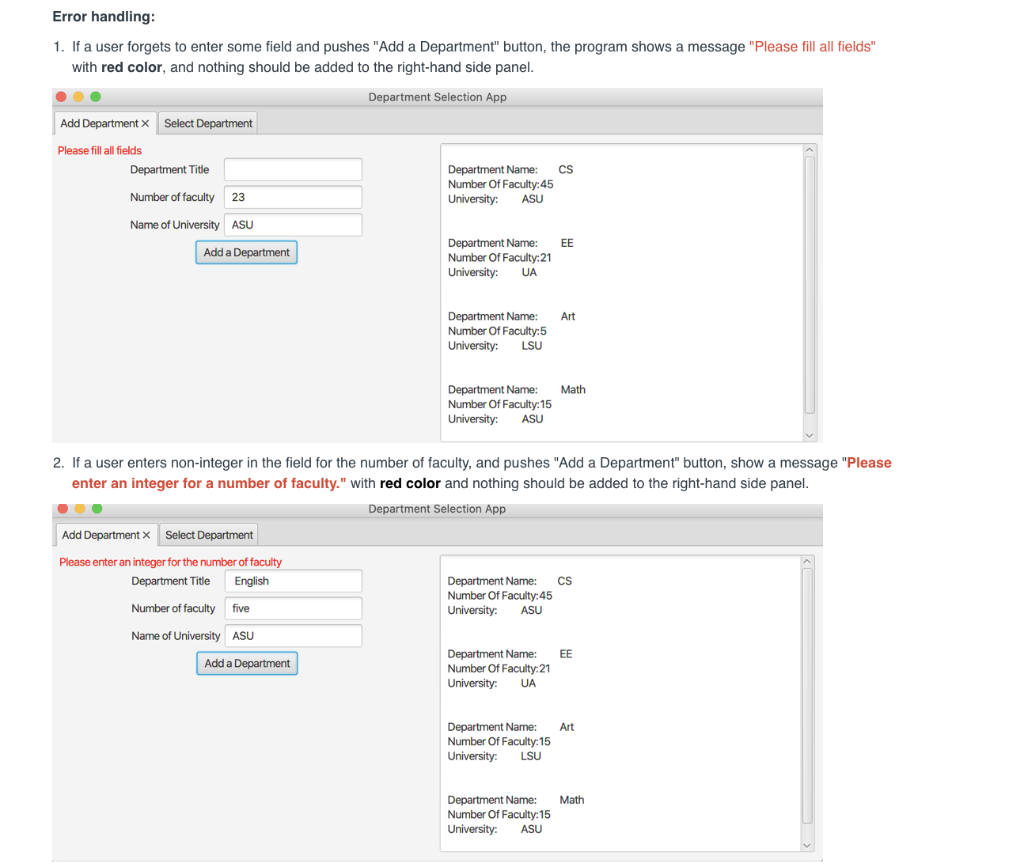
Task: Click the Number of faculty field containing five
Action: 293,608
